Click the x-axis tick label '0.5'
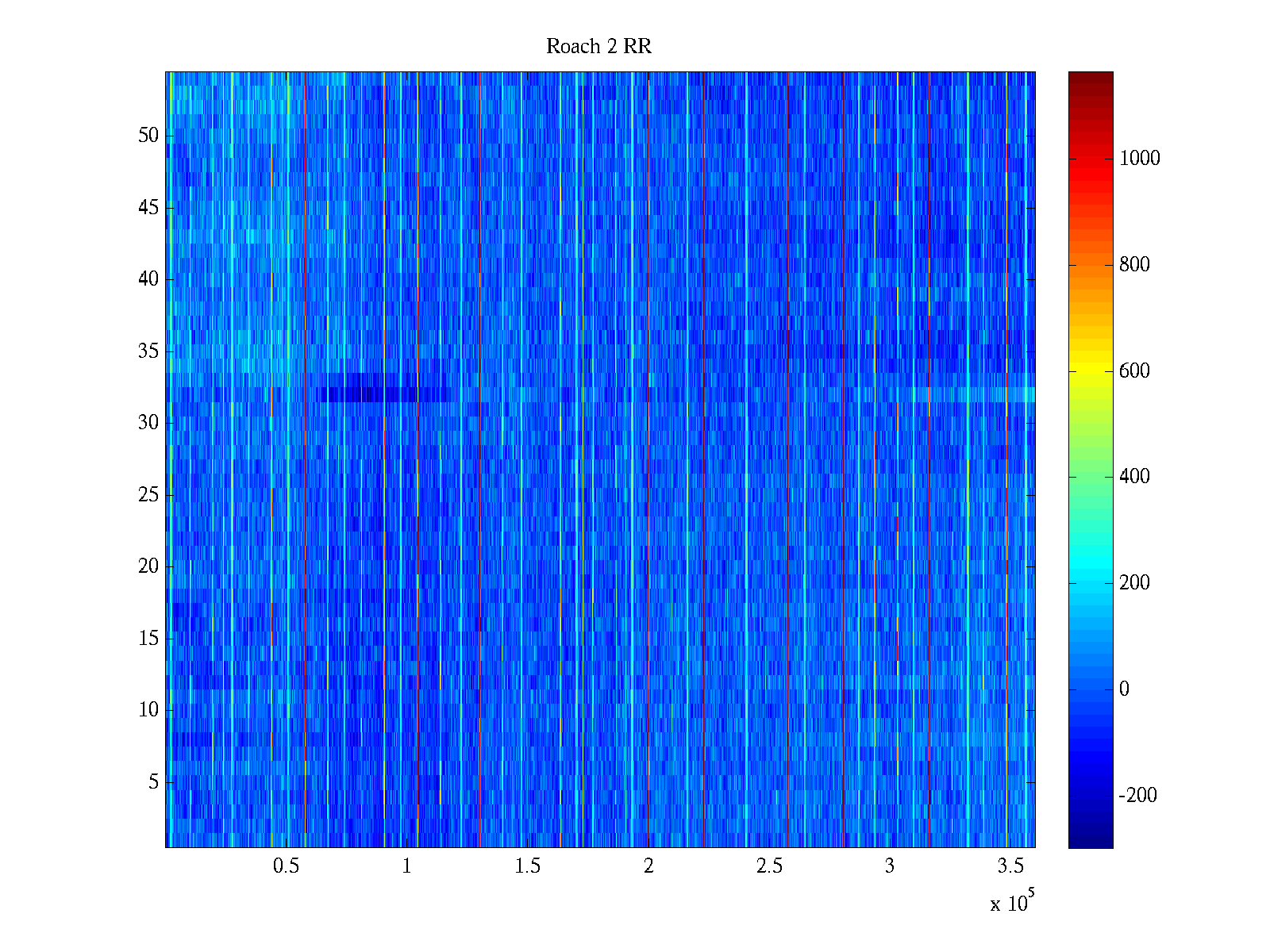Screen dimensions: 1270x952 pos(286,866)
